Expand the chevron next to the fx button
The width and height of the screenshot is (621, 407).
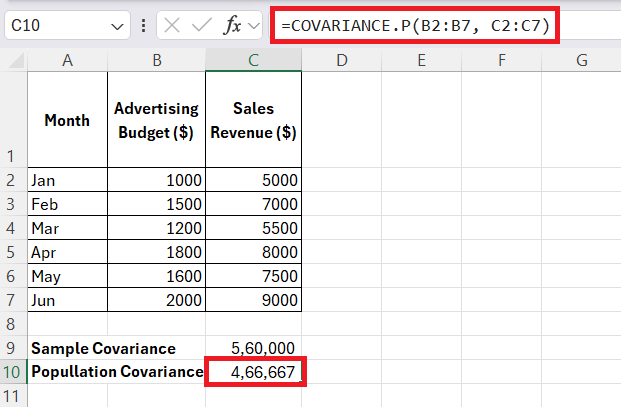point(253,26)
